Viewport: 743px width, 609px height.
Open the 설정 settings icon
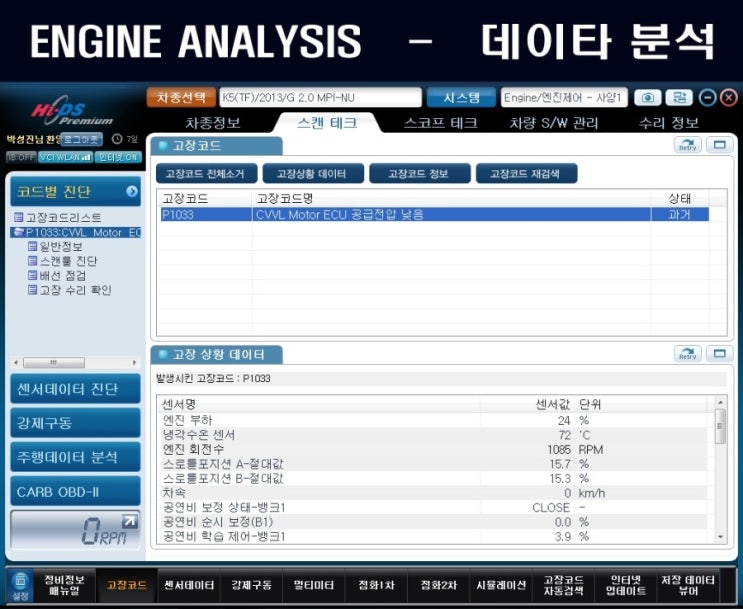tap(20, 586)
